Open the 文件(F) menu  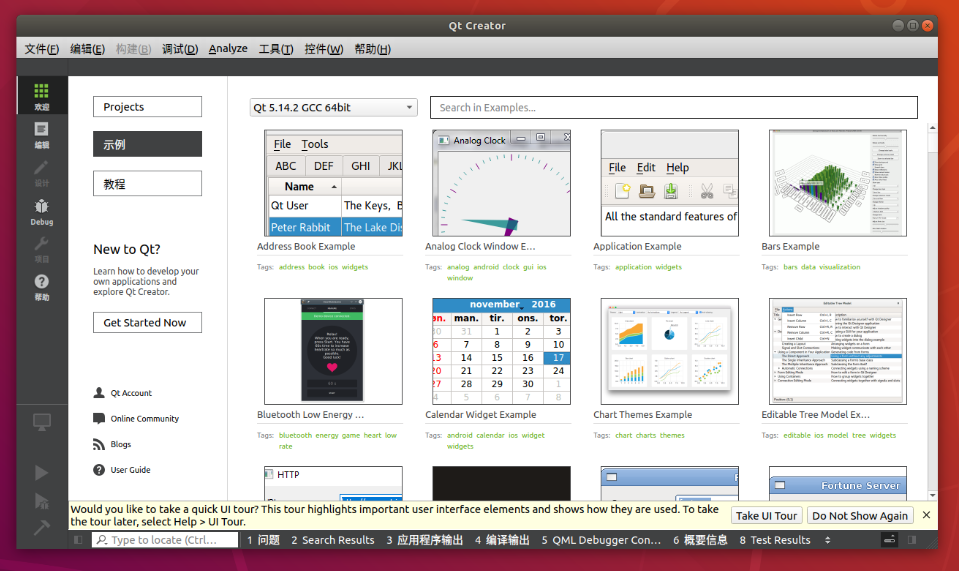click(41, 49)
